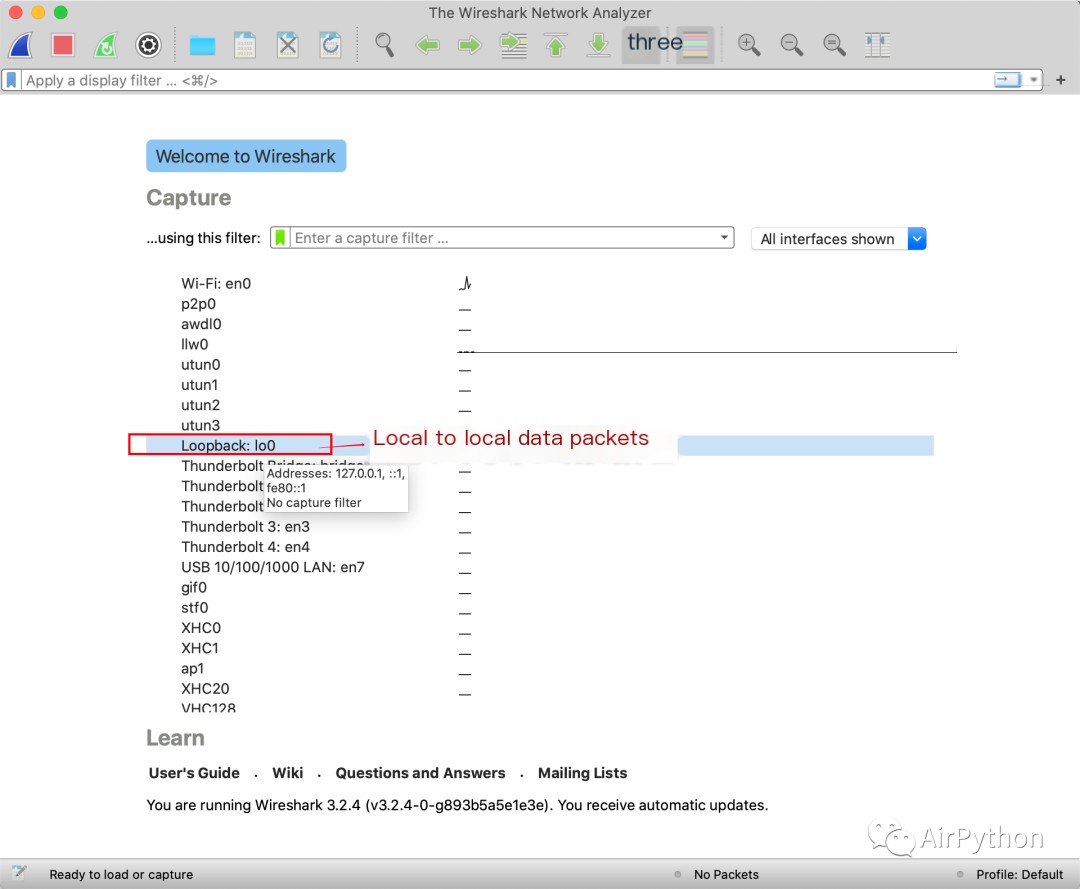Open display filter history dropdown arrow
Viewport: 1080px width, 889px height.
pyautogui.click(x=1033, y=80)
